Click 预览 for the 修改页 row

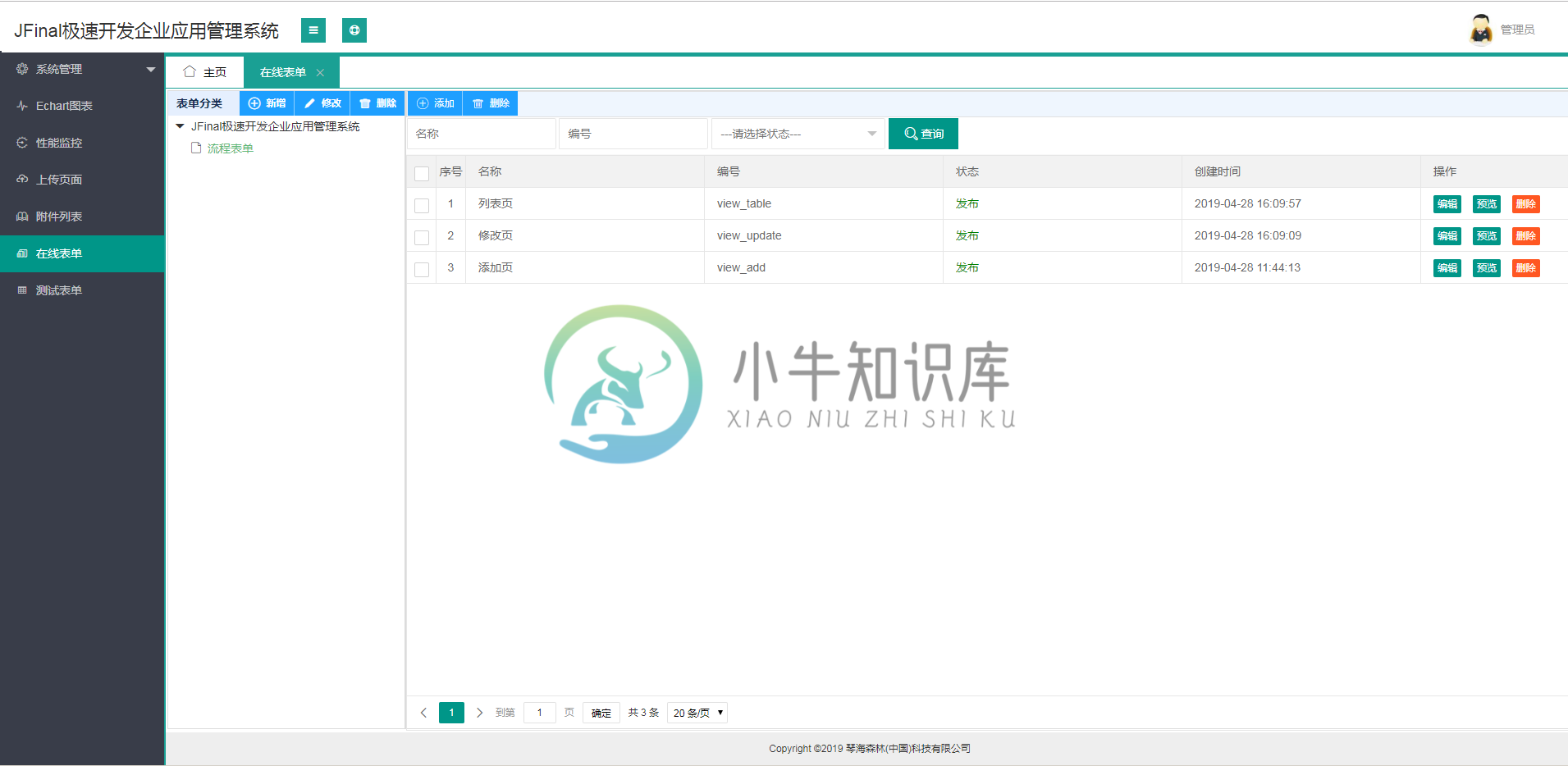1487,236
